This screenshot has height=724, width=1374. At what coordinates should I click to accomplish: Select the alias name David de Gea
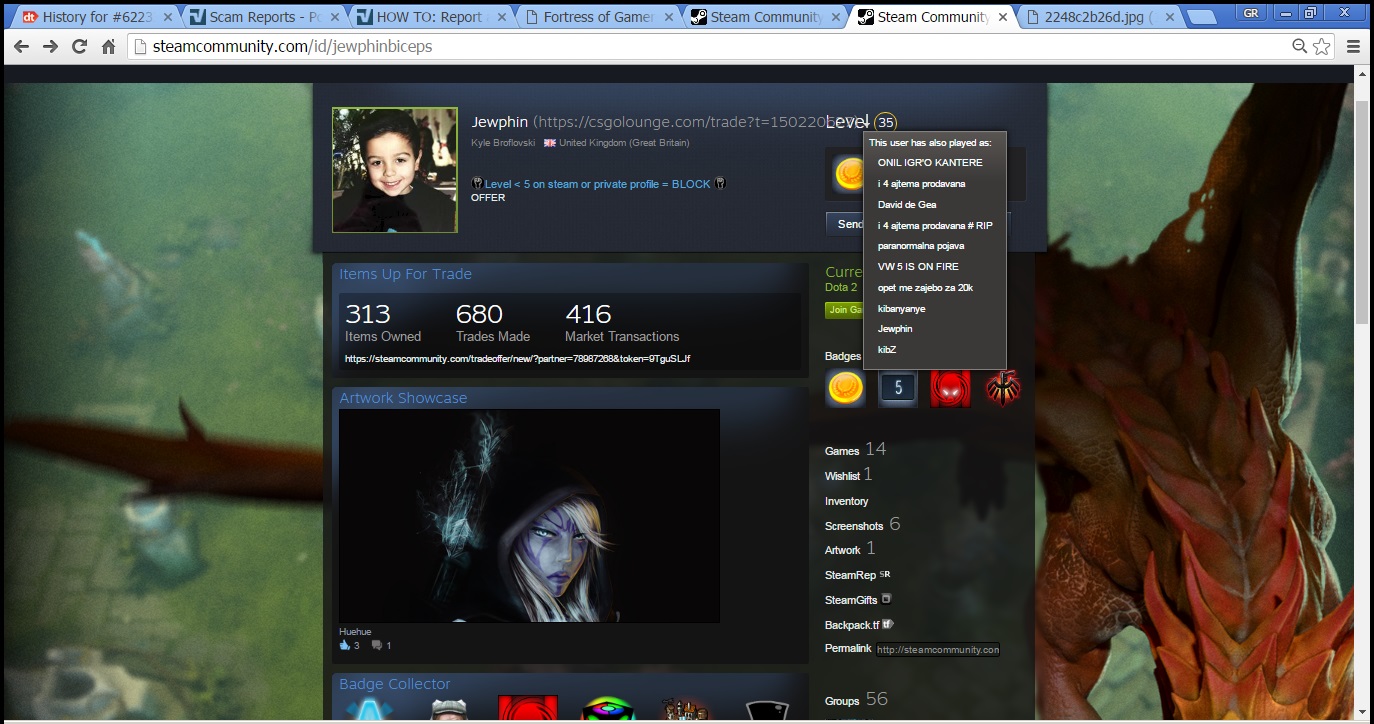tap(906, 204)
